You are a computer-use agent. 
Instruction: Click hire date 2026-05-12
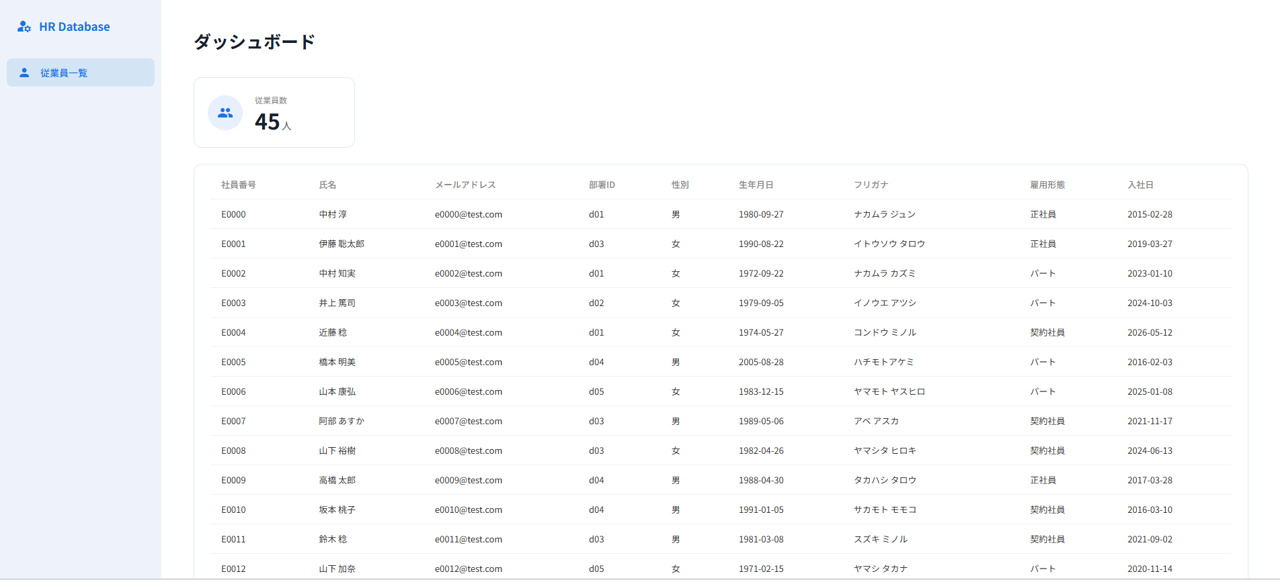click(1150, 333)
